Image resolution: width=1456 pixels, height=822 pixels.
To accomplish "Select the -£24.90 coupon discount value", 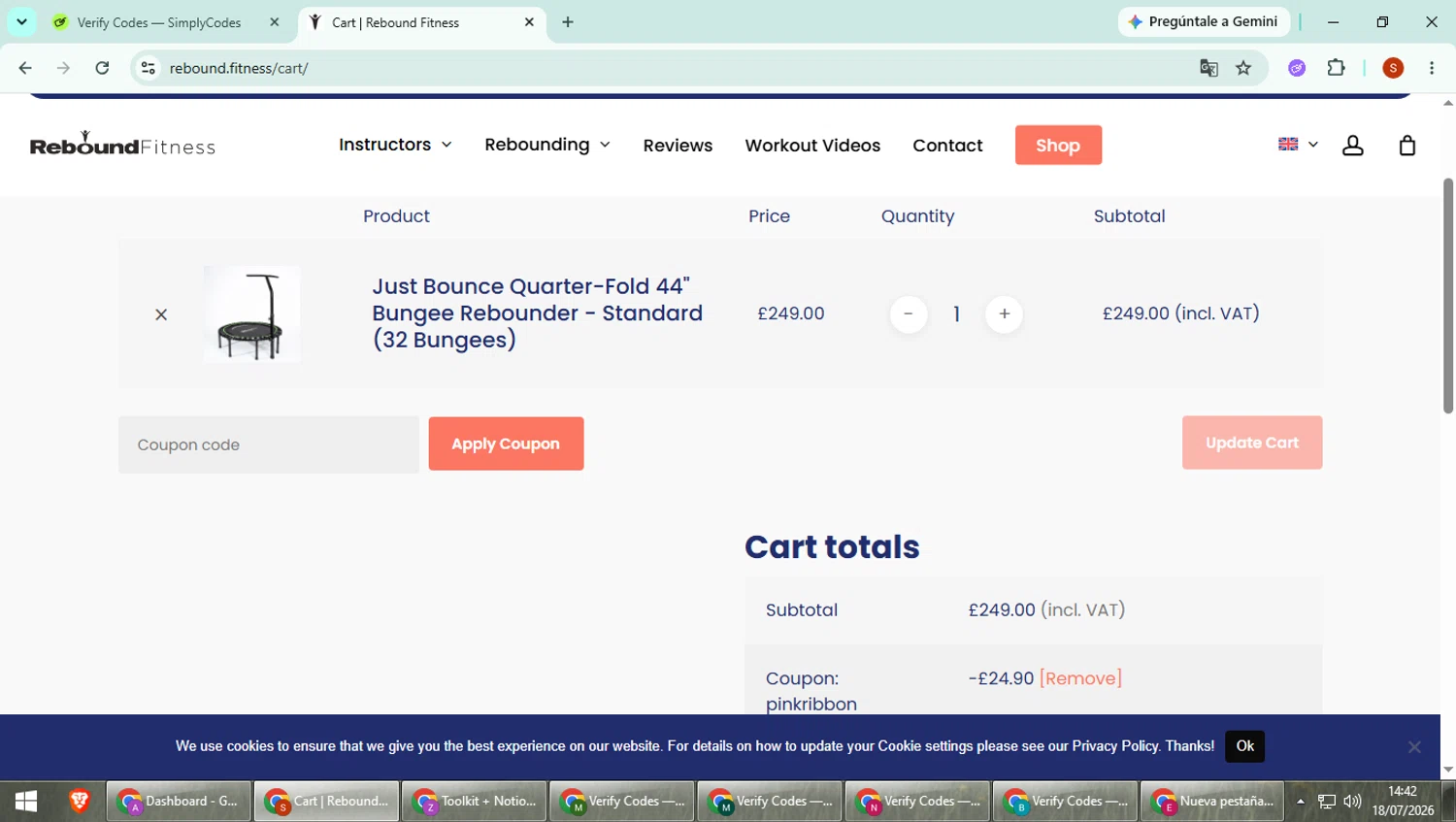I will pyautogui.click(x=1001, y=678).
